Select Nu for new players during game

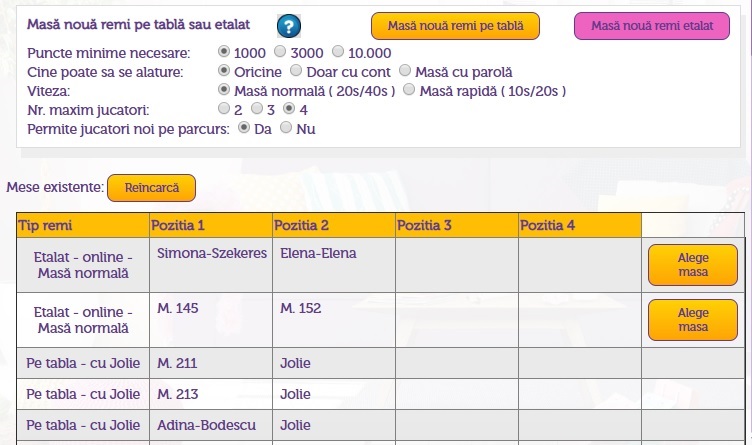286,128
